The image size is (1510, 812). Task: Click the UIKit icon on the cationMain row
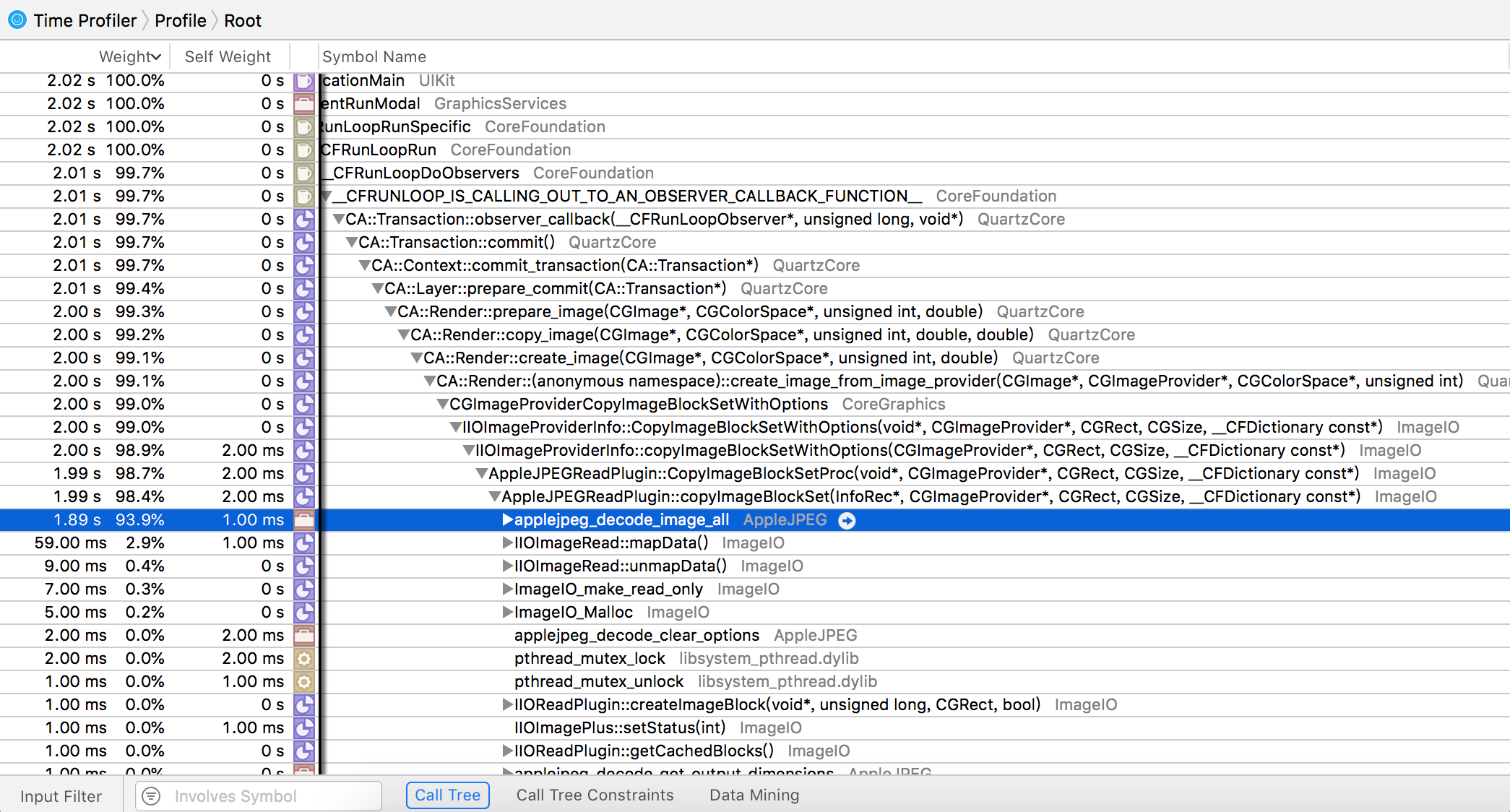pyautogui.click(x=304, y=81)
